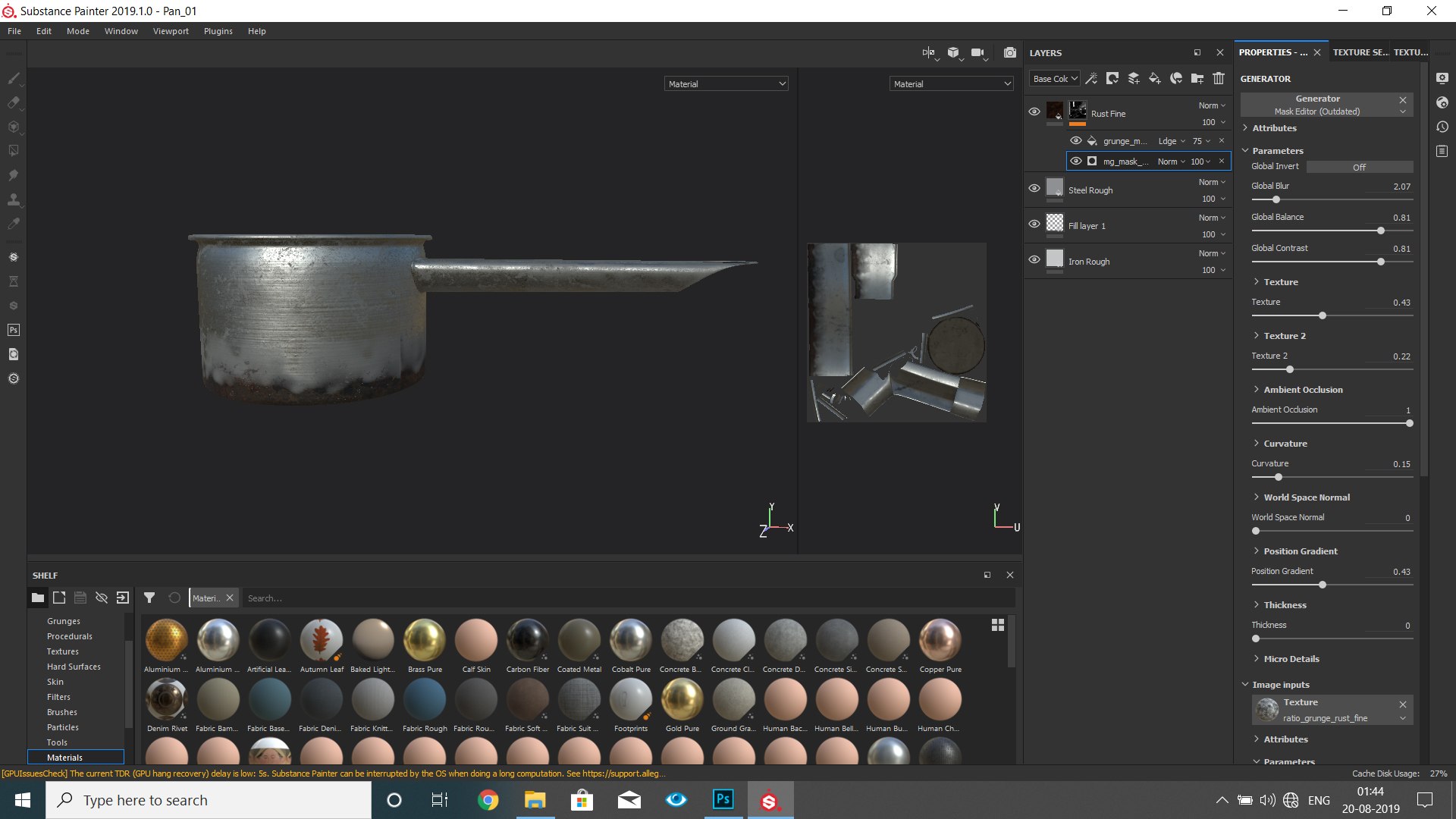The height and width of the screenshot is (819, 1456).
Task: Add a folder in the Layers panel
Action: click(x=1197, y=78)
